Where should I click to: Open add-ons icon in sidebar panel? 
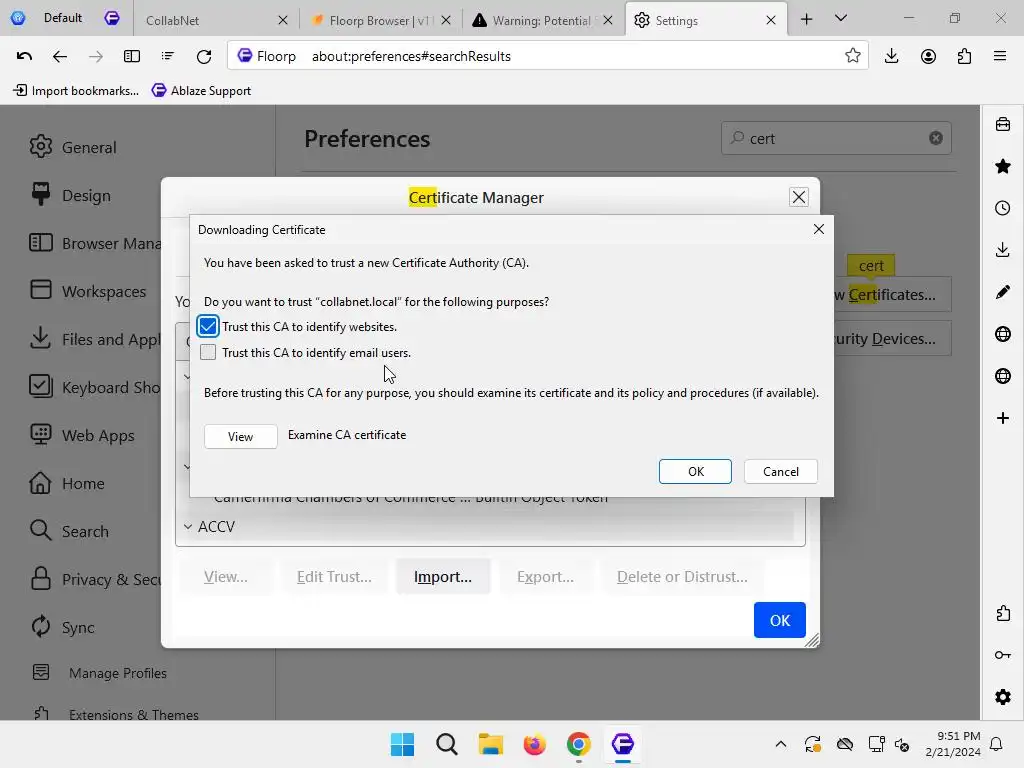[x=1003, y=613]
